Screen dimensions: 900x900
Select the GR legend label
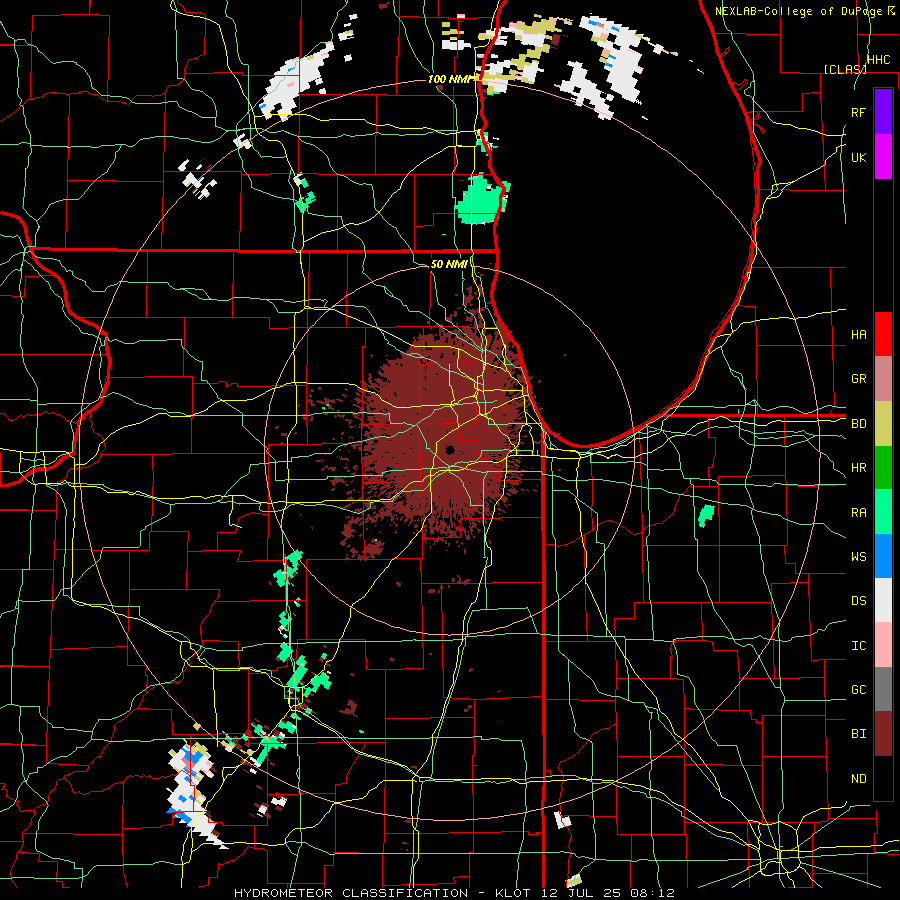[858, 379]
